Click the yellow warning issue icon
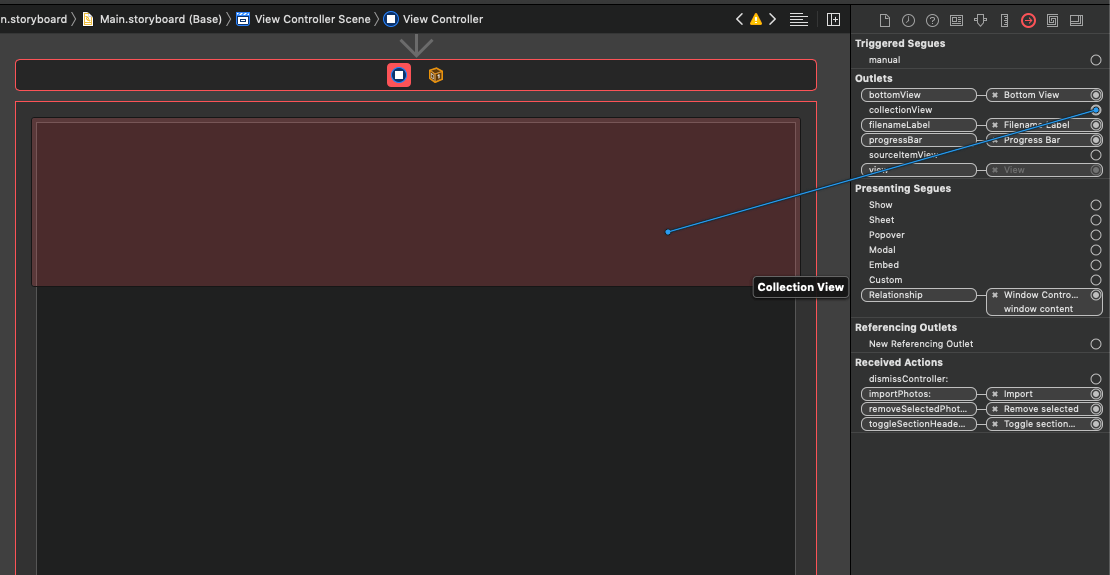 pos(756,19)
